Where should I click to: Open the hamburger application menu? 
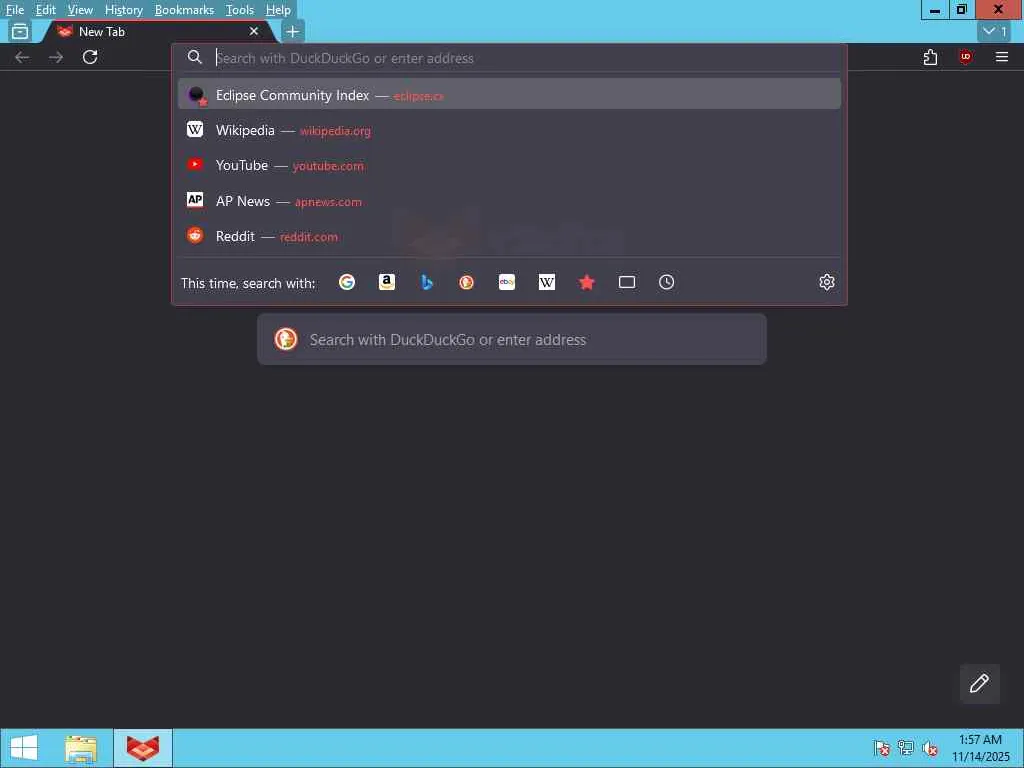coord(1002,57)
